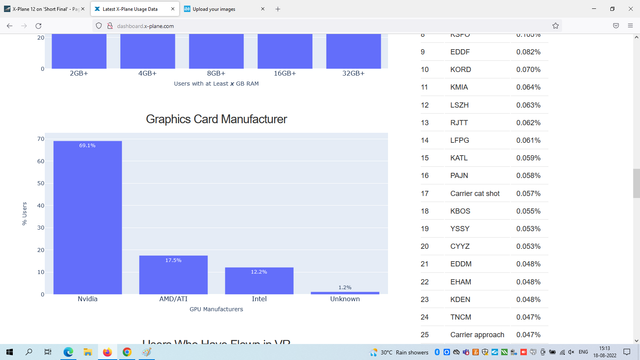640x360 pixels.
Task: Click the Graphics Card Manufacturer heading
Action: coord(216,119)
